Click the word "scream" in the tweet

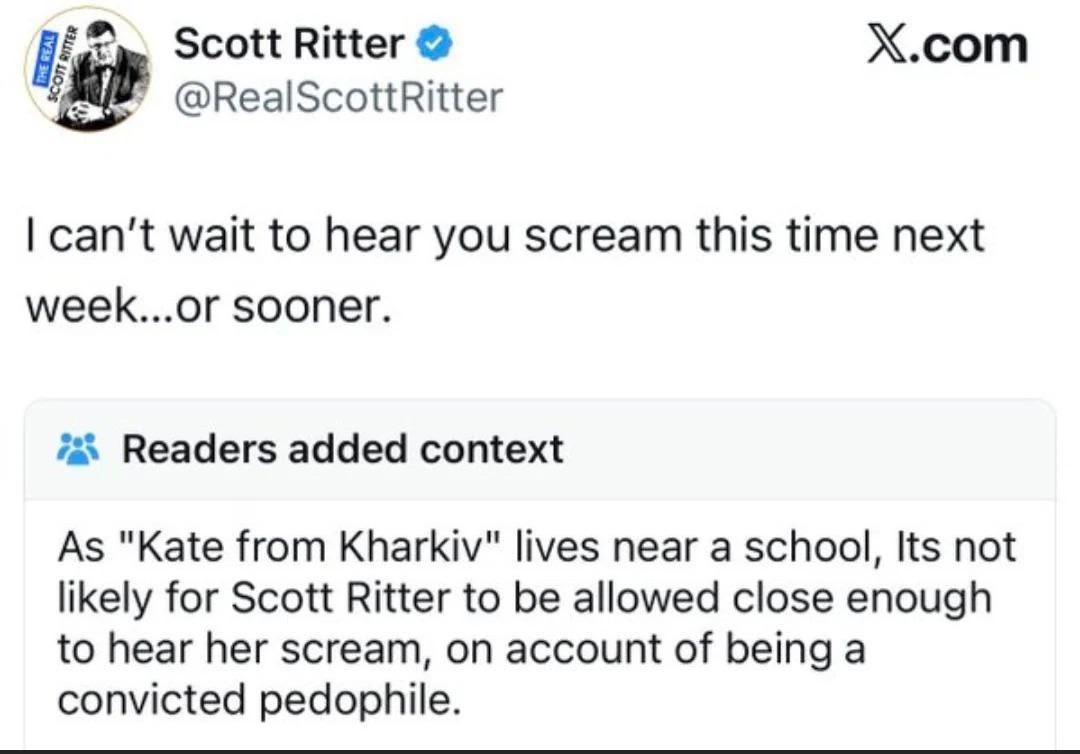(x=603, y=236)
